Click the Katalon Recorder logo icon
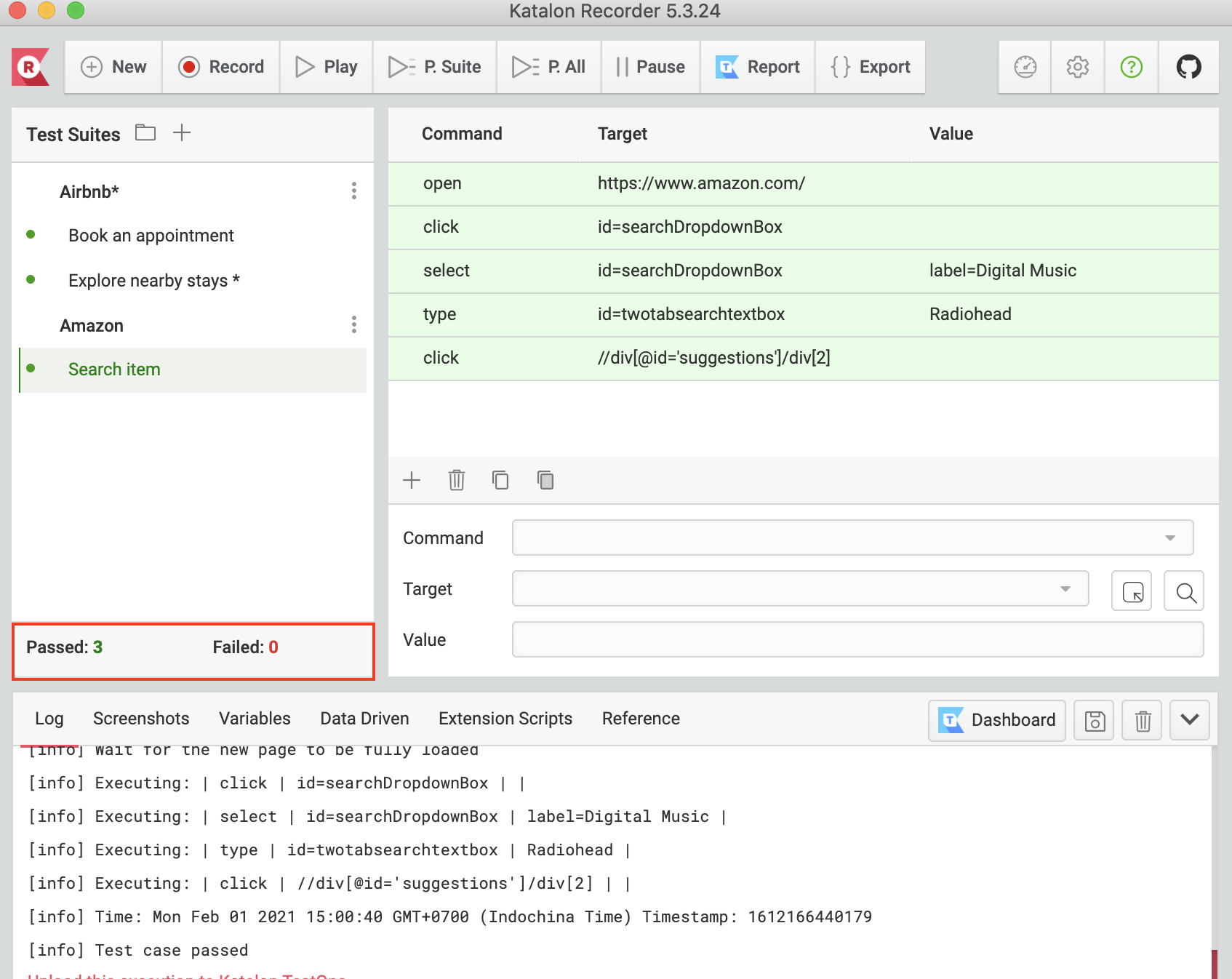1232x979 pixels. coord(31,67)
